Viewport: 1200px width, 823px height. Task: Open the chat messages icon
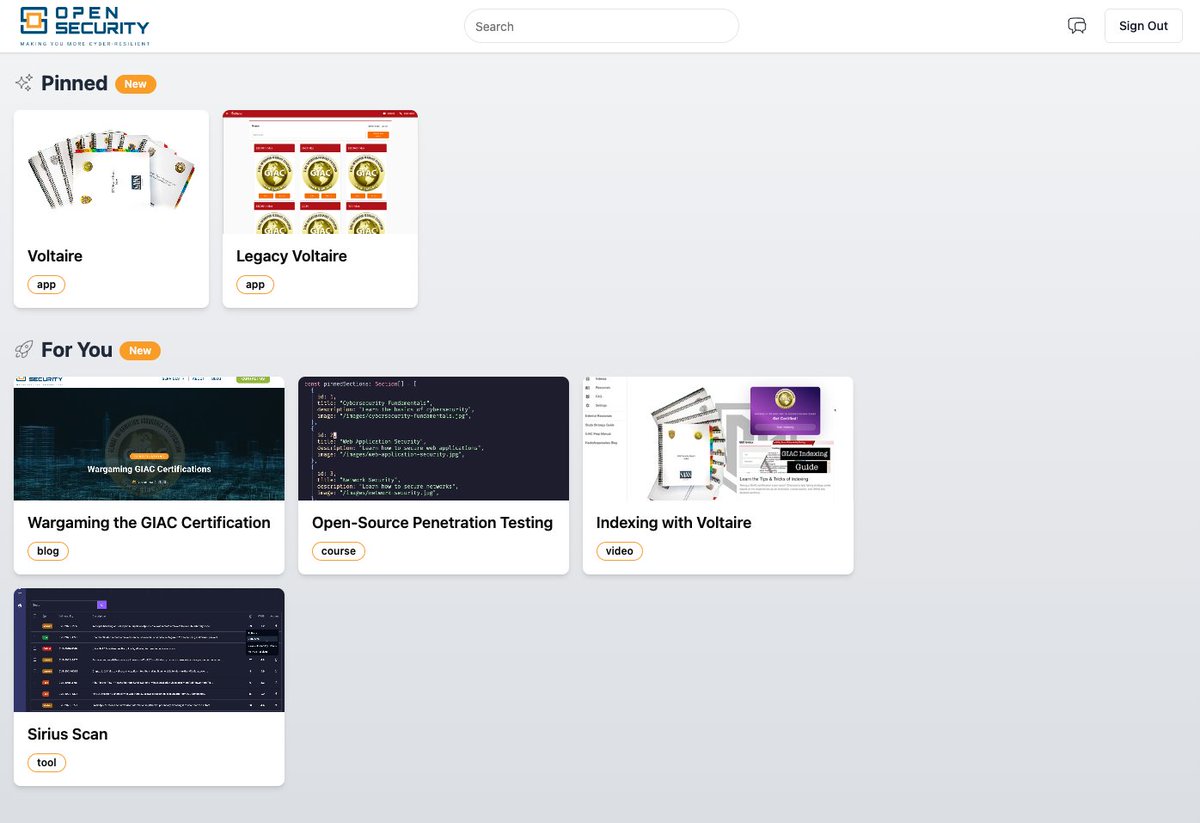point(1077,26)
